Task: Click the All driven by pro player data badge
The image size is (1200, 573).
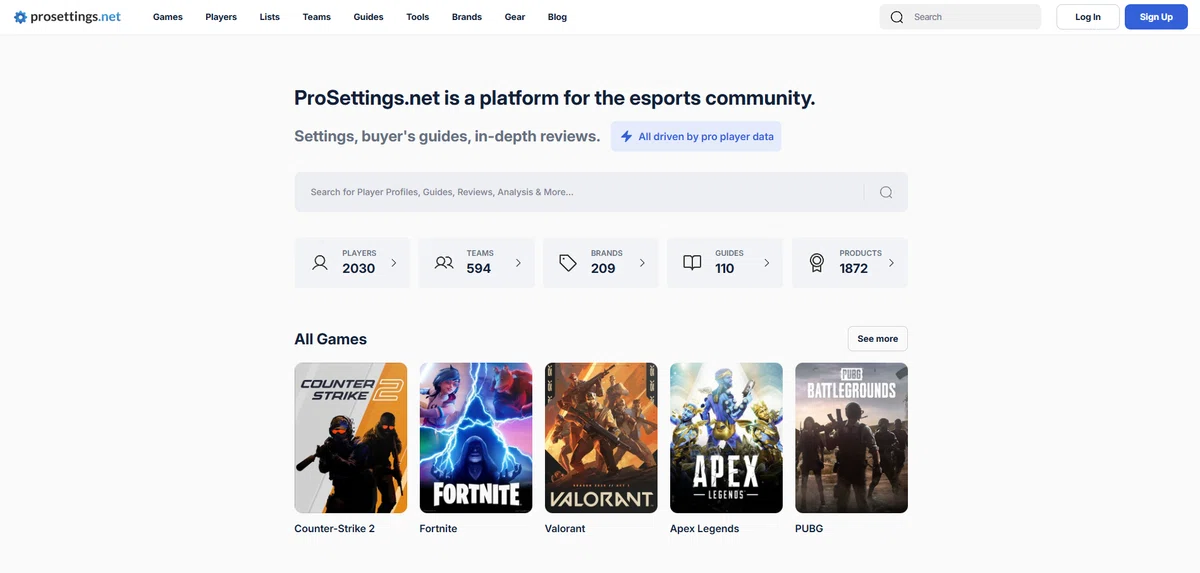Action: (x=696, y=136)
